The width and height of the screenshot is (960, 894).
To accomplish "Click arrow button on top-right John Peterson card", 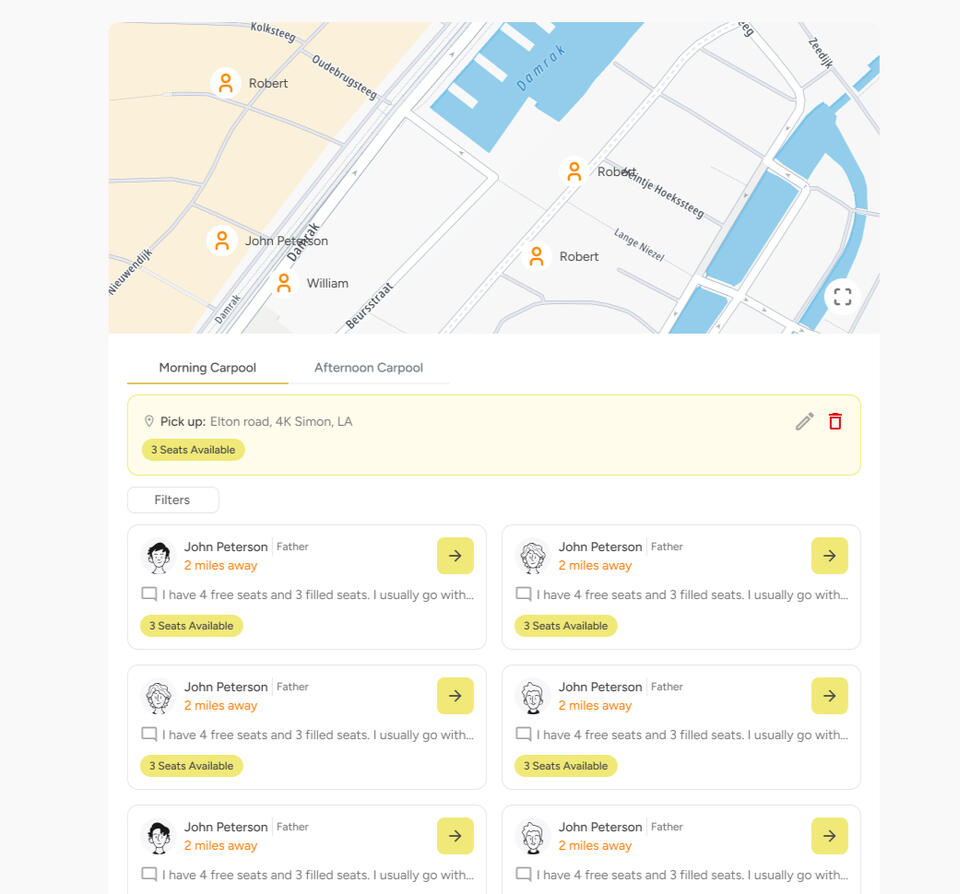I will (x=829, y=556).
